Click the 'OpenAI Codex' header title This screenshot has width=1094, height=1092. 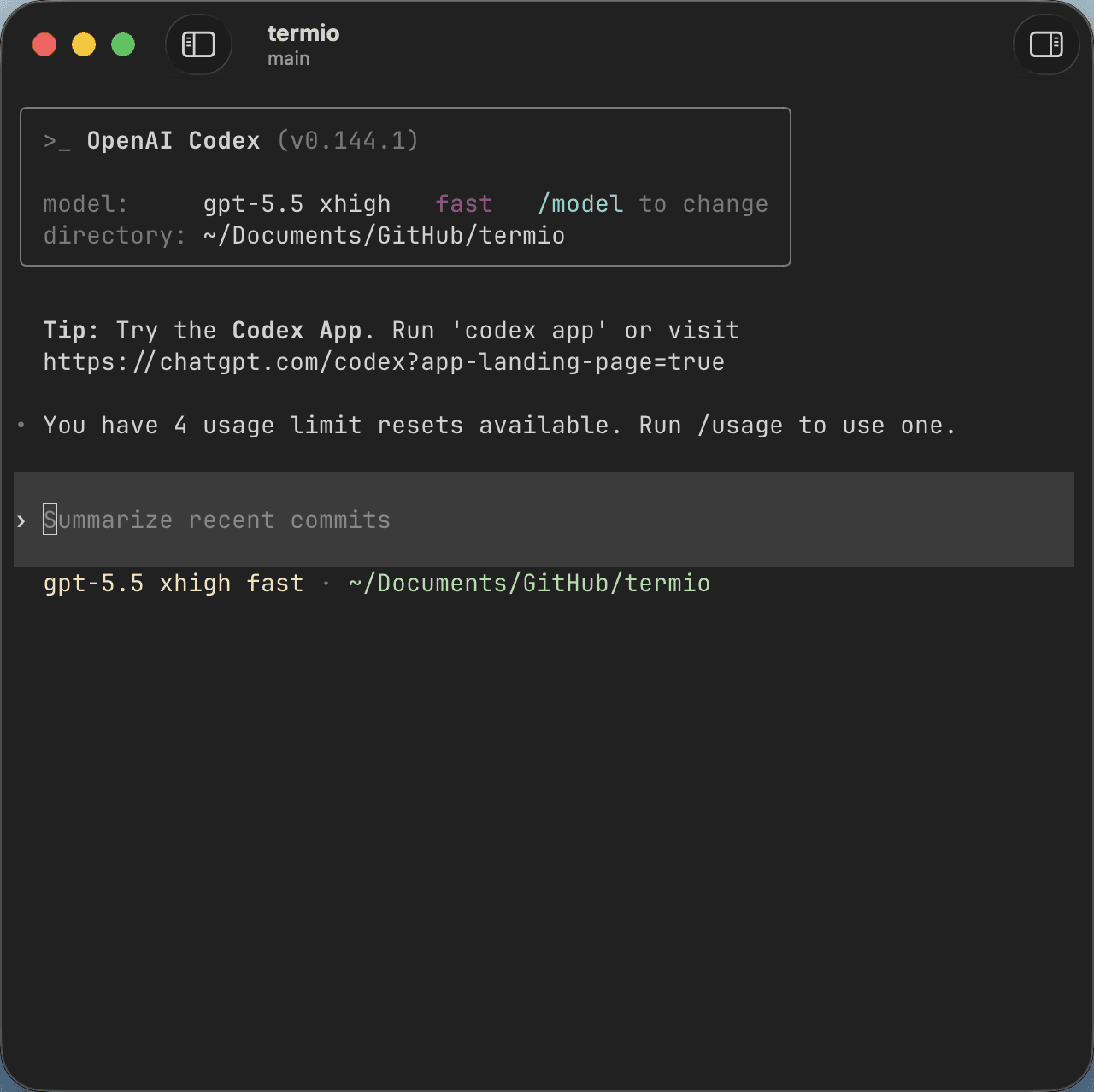[174, 141]
